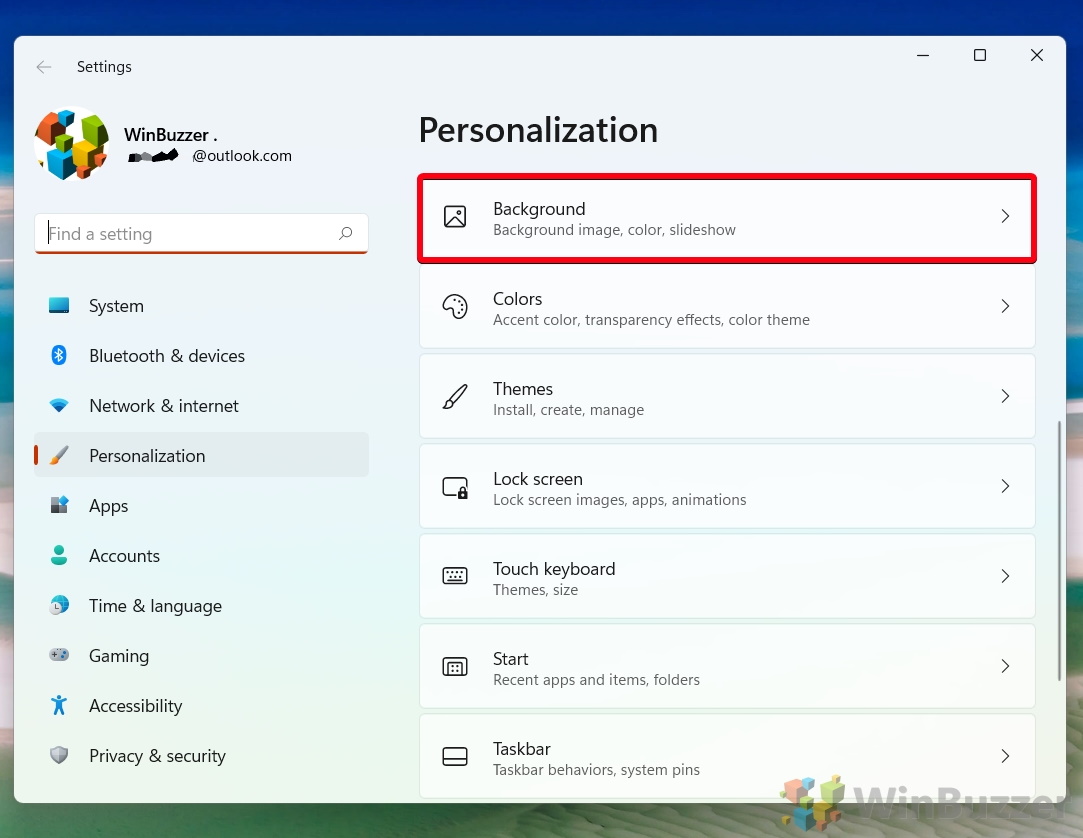This screenshot has height=838, width=1083.
Task: Open Colors via its right chevron
Action: [x=1005, y=307]
